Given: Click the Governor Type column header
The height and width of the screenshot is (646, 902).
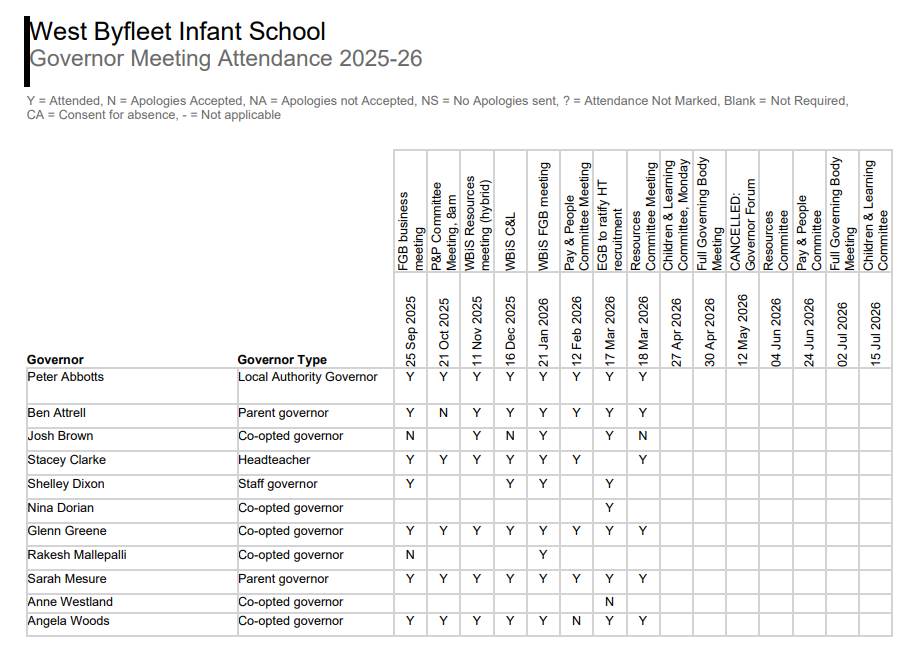Looking at the screenshot, I should pyautogui.click(x=282, y=360).
